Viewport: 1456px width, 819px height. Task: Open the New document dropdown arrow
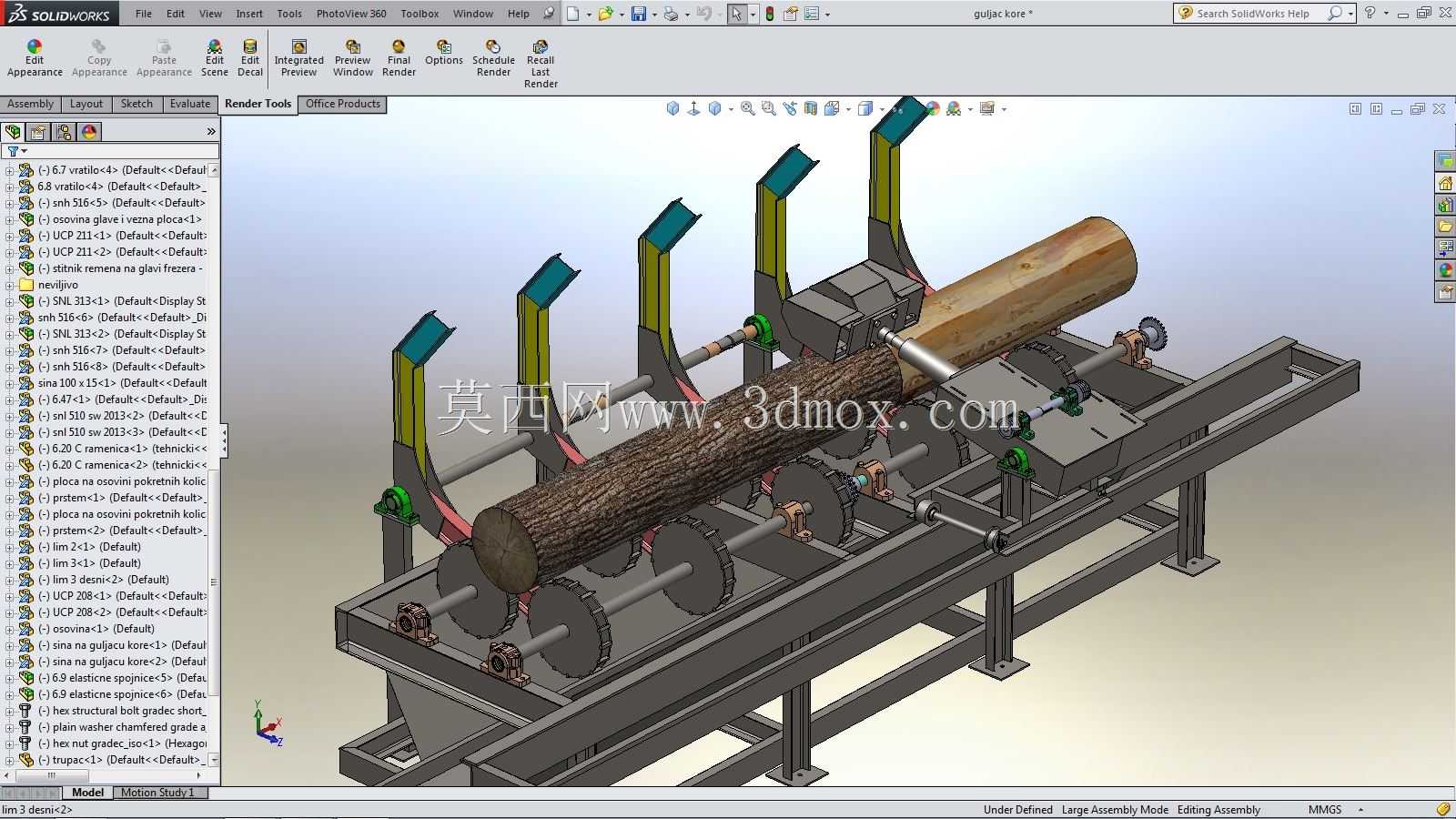(588, 15)
